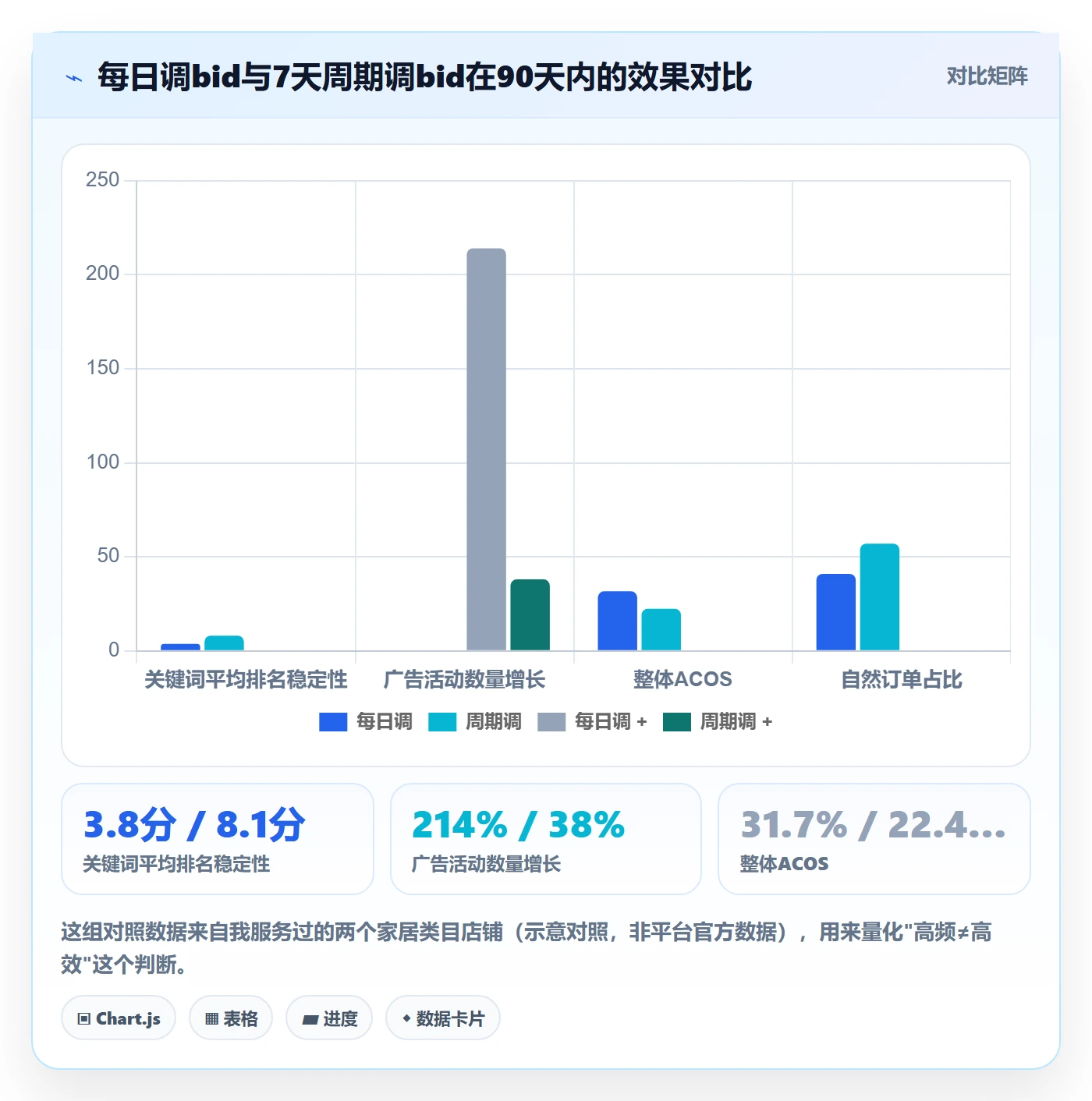Screen dimensions: 1092x1101
Task: Open the 3.8分 / 8.1分 stat card
Action: (x=218, y=839)
